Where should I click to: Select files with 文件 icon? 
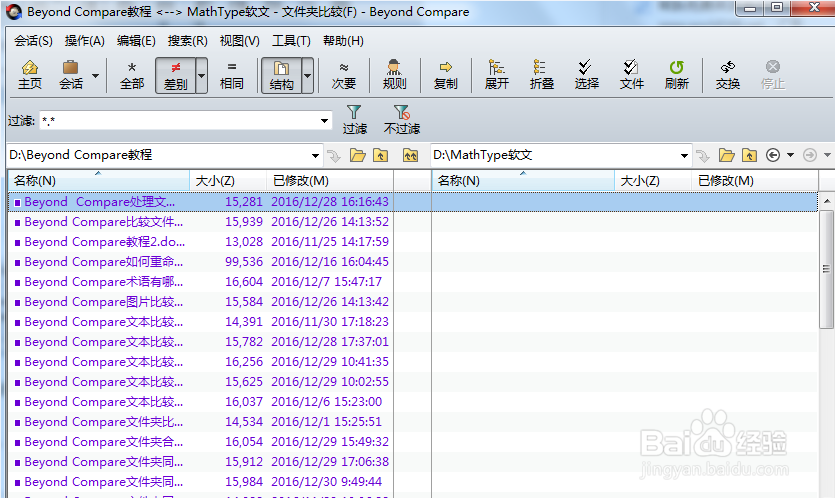632,75
